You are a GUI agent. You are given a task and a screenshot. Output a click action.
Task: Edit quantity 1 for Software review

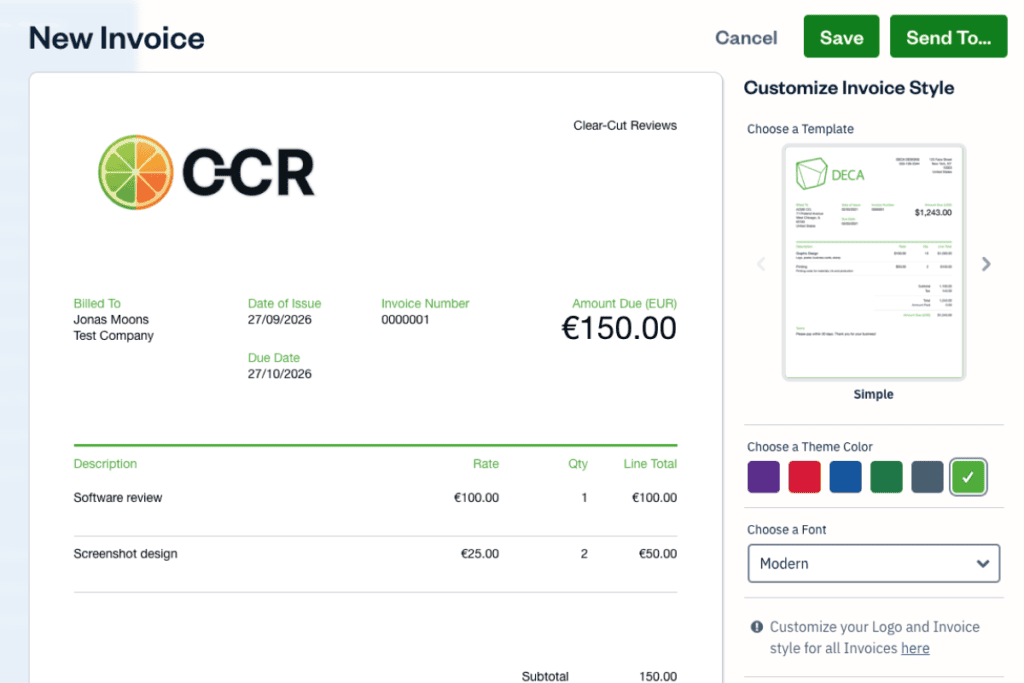point(584,498)
